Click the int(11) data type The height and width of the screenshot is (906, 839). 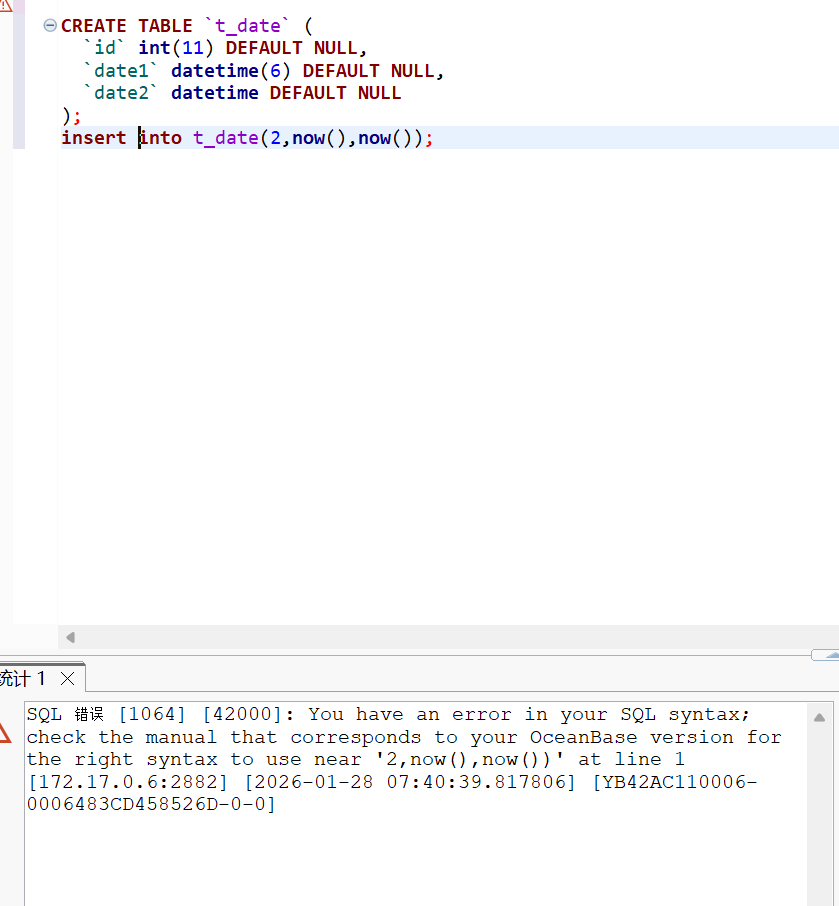[x=177, y=48]
